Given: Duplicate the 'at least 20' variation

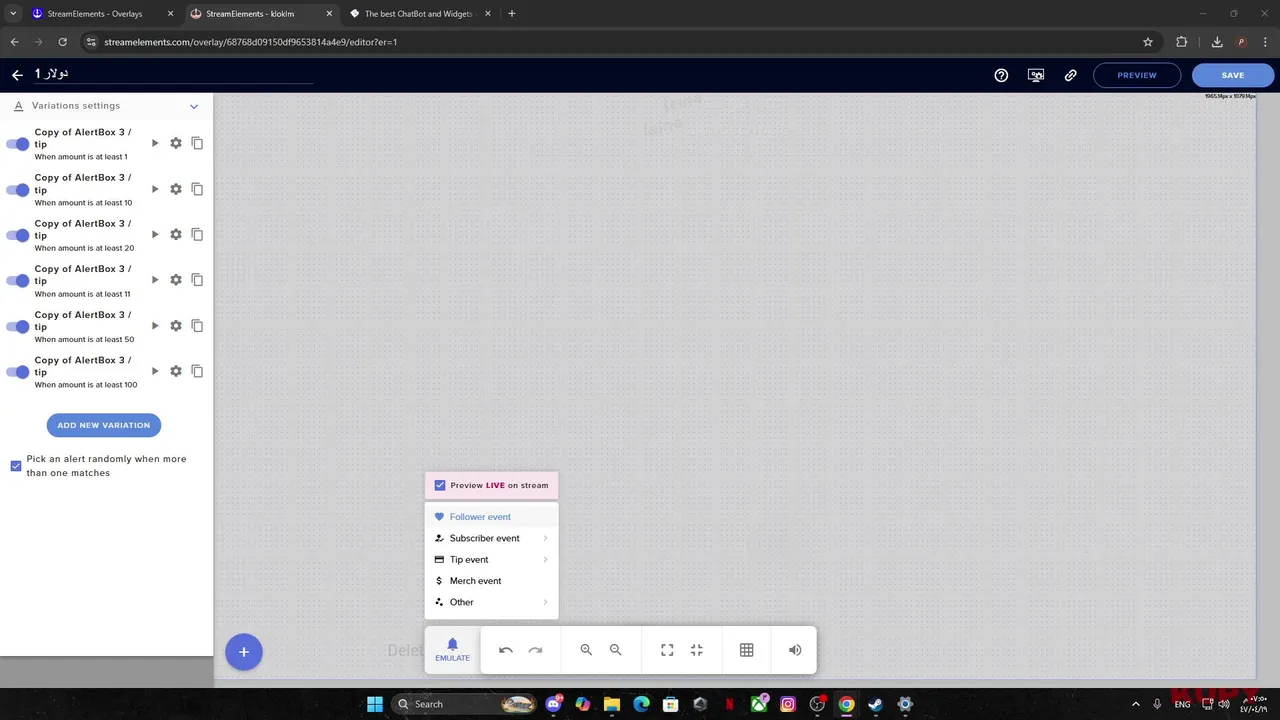Looking at the screenshot, I should tap(197, 234).
